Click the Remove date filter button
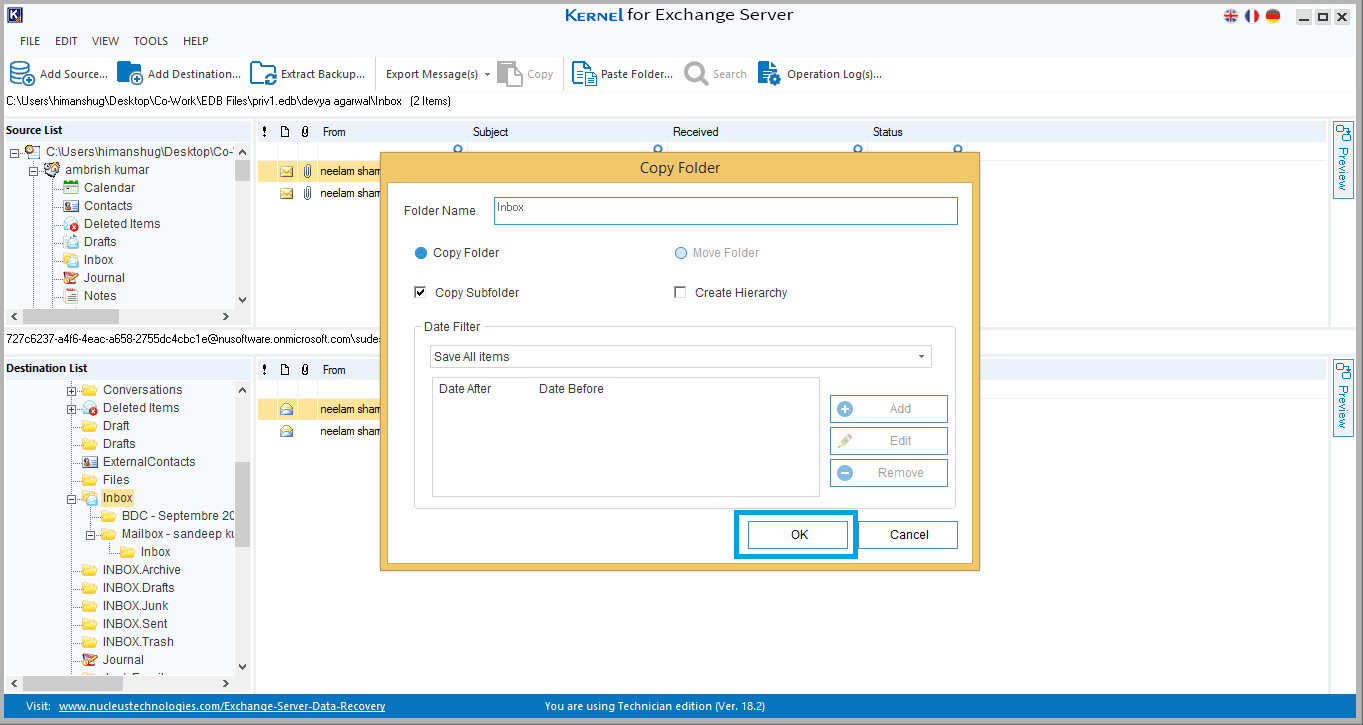 click(x=889, y=473)
